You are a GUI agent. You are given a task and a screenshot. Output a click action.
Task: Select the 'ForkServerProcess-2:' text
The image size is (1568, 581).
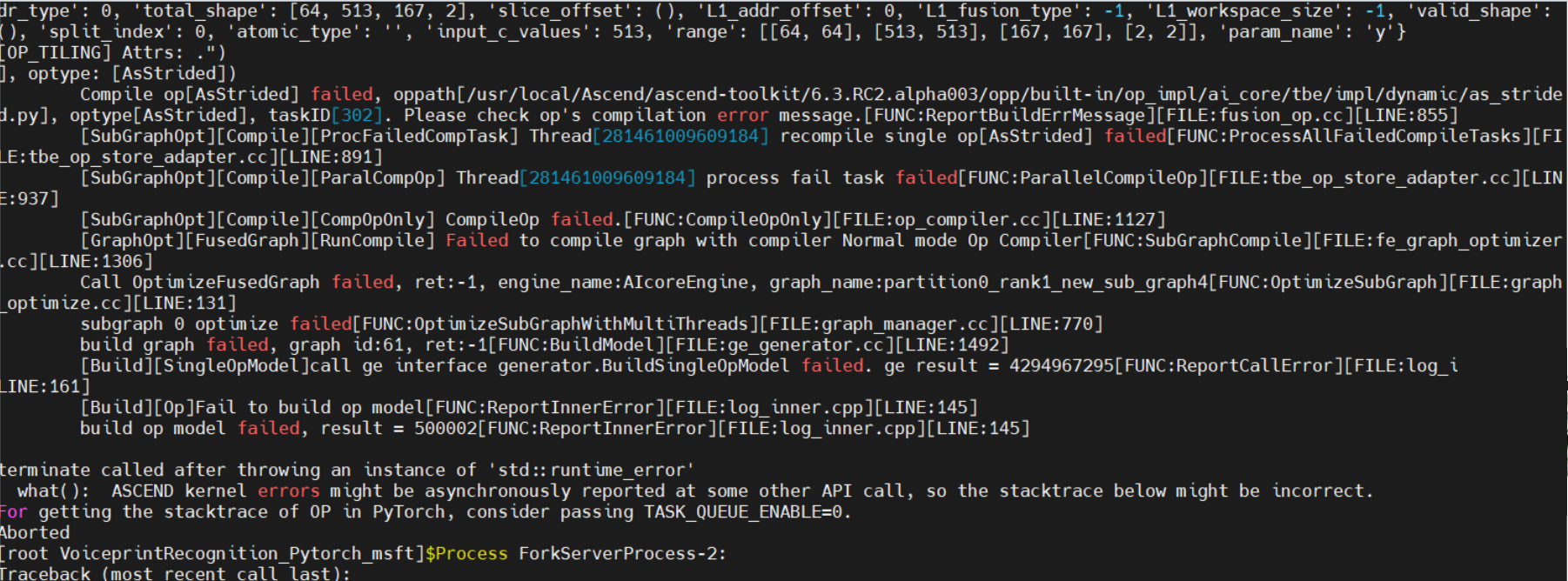[622, 554]
